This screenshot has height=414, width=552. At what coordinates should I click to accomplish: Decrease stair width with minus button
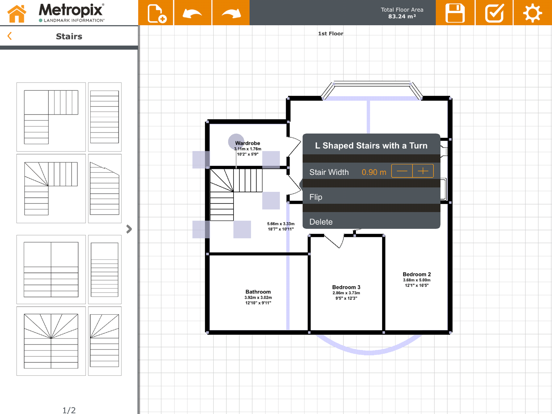click(x=402, y=171)
